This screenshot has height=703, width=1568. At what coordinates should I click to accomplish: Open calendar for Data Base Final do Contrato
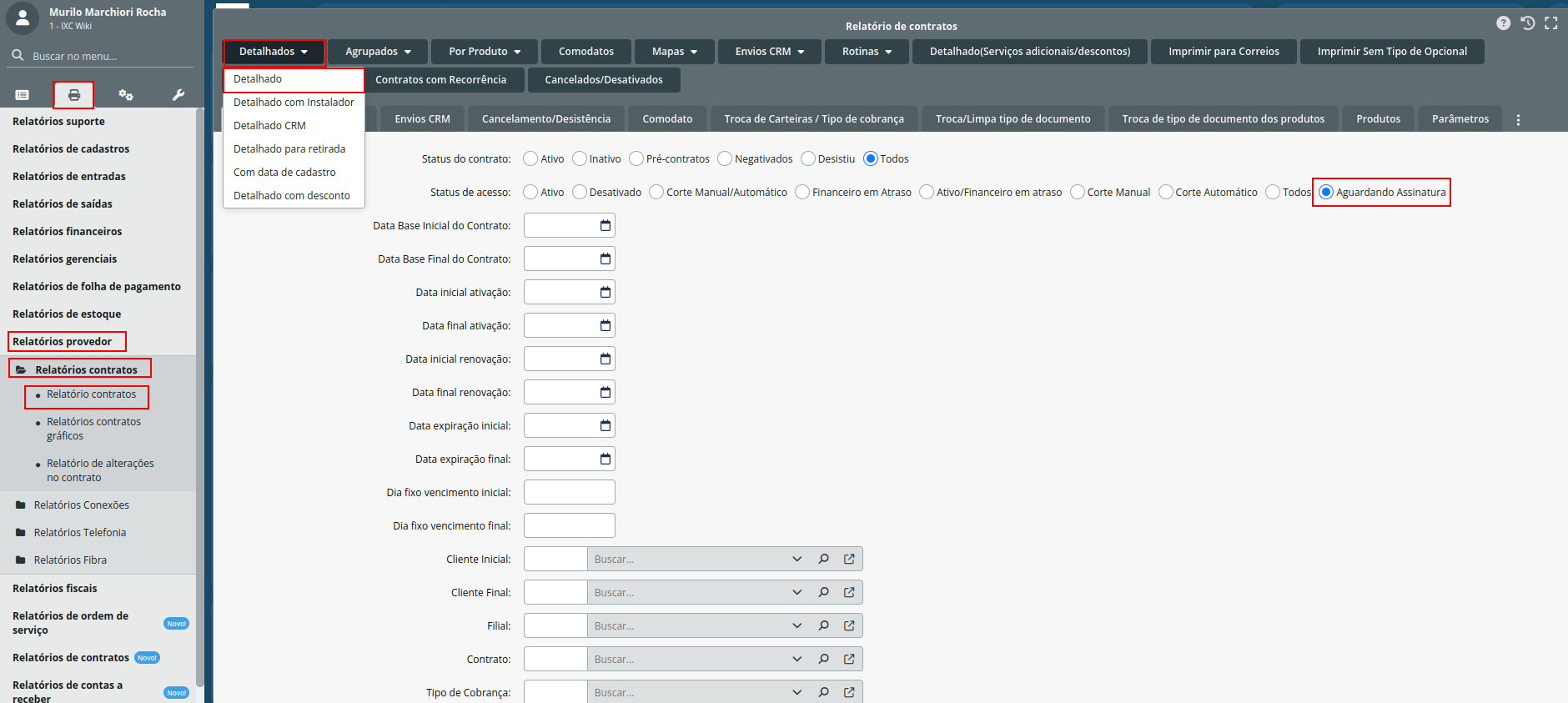pyautogui.click(x=606, y=259)
